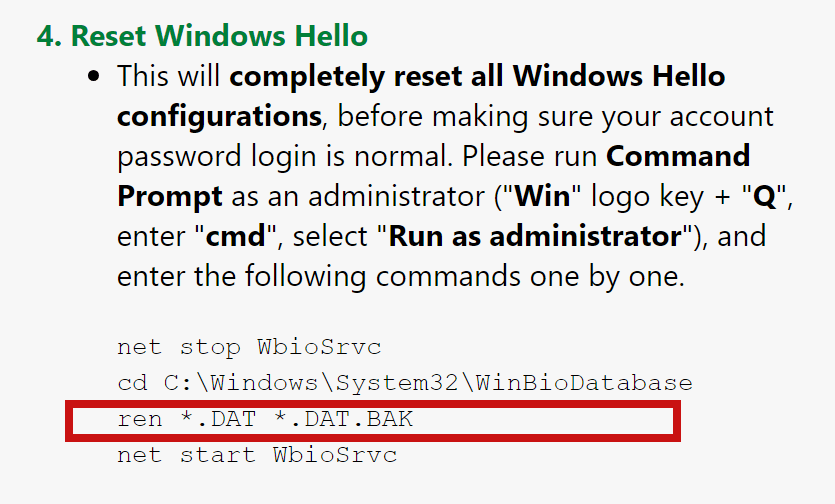Click the bold "cmd" text
This screenshot has width=835, height=504.
click(235, 236)
